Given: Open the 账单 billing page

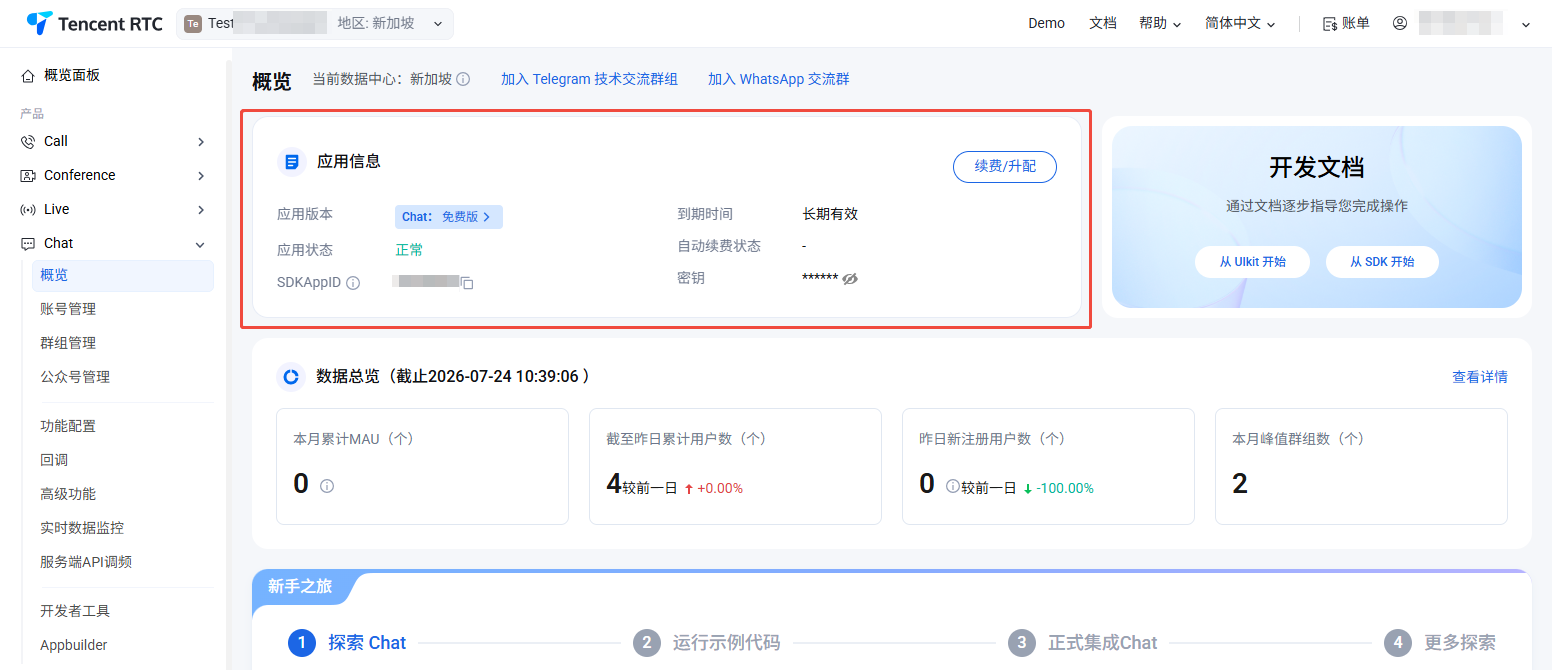Looking at the screenshot, I should [1346, 23].
